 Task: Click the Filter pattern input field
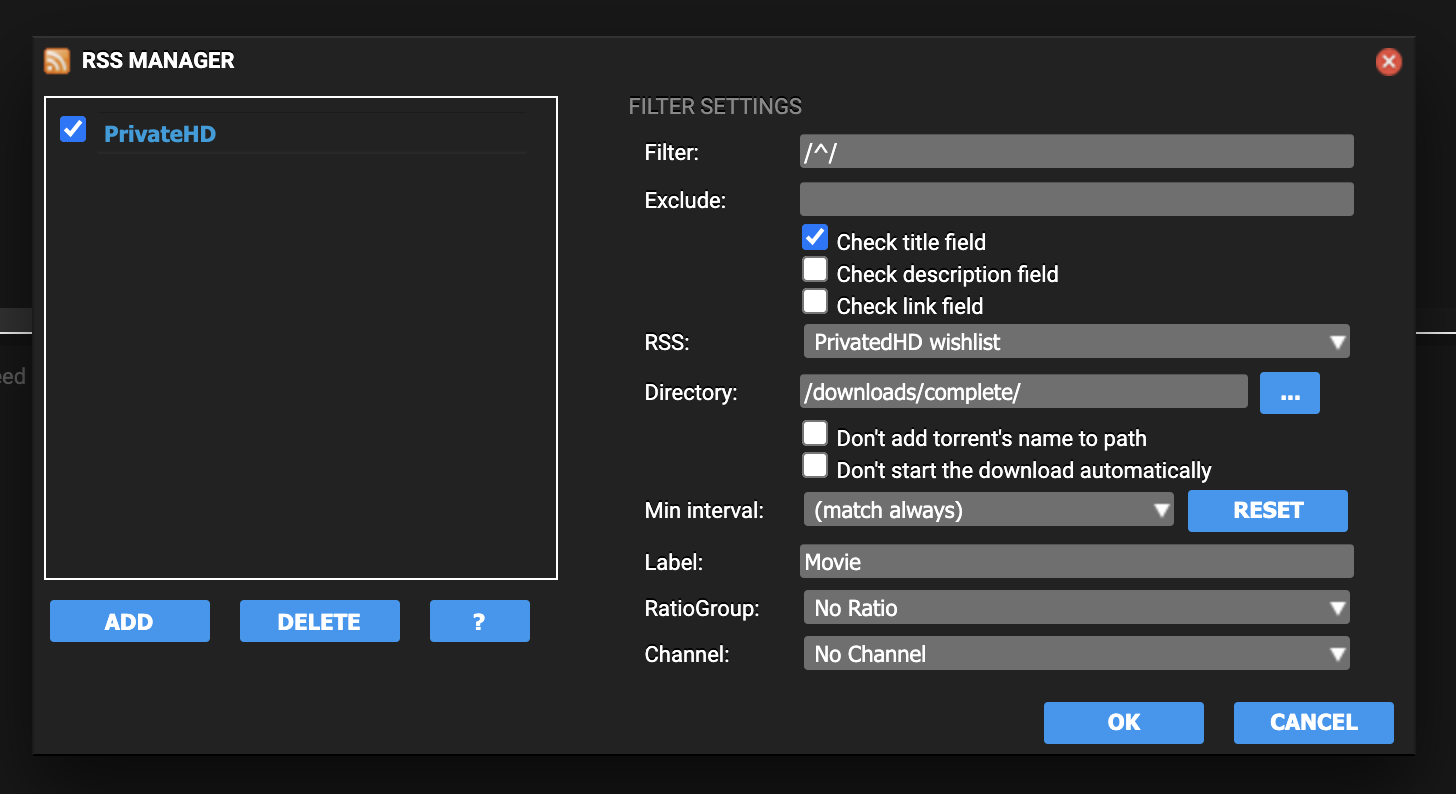pyautogui.click(x=1076, y=152)
